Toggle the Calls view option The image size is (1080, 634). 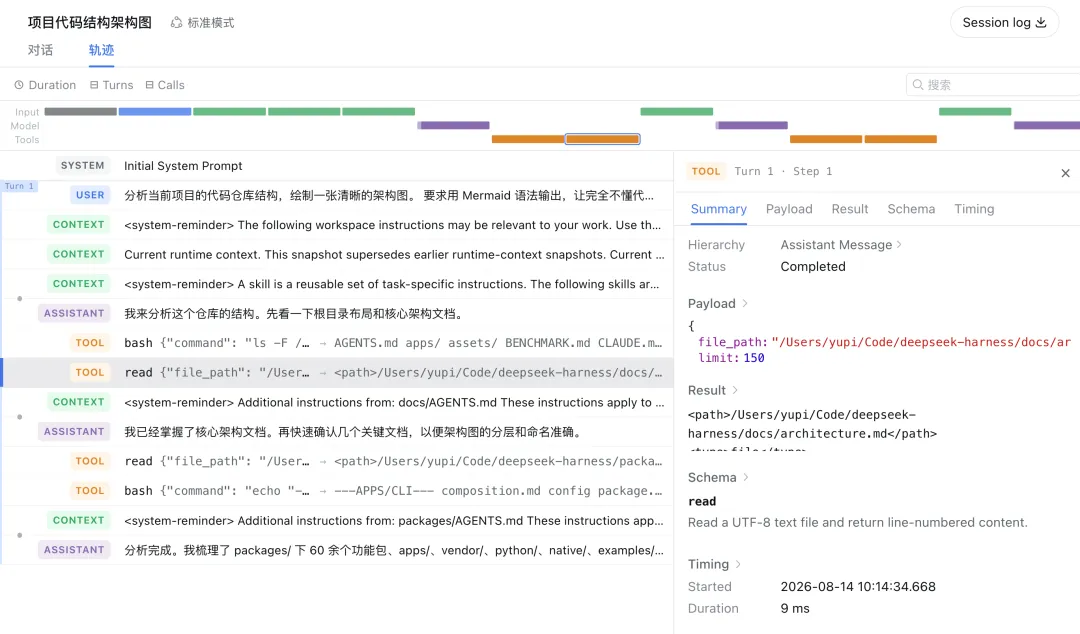click(165, 85)
